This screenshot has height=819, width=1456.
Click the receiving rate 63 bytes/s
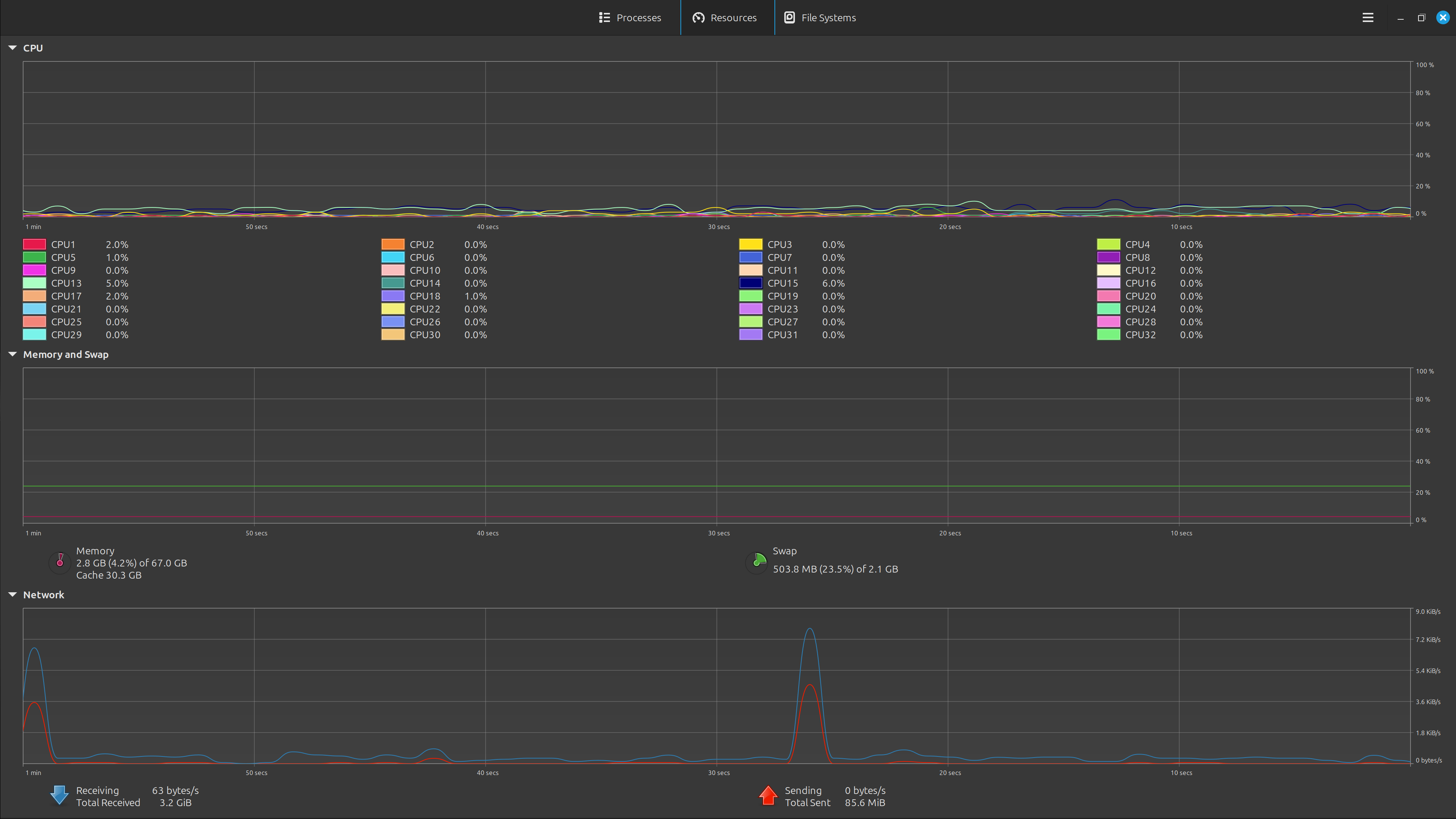click(x=175, y=791)
